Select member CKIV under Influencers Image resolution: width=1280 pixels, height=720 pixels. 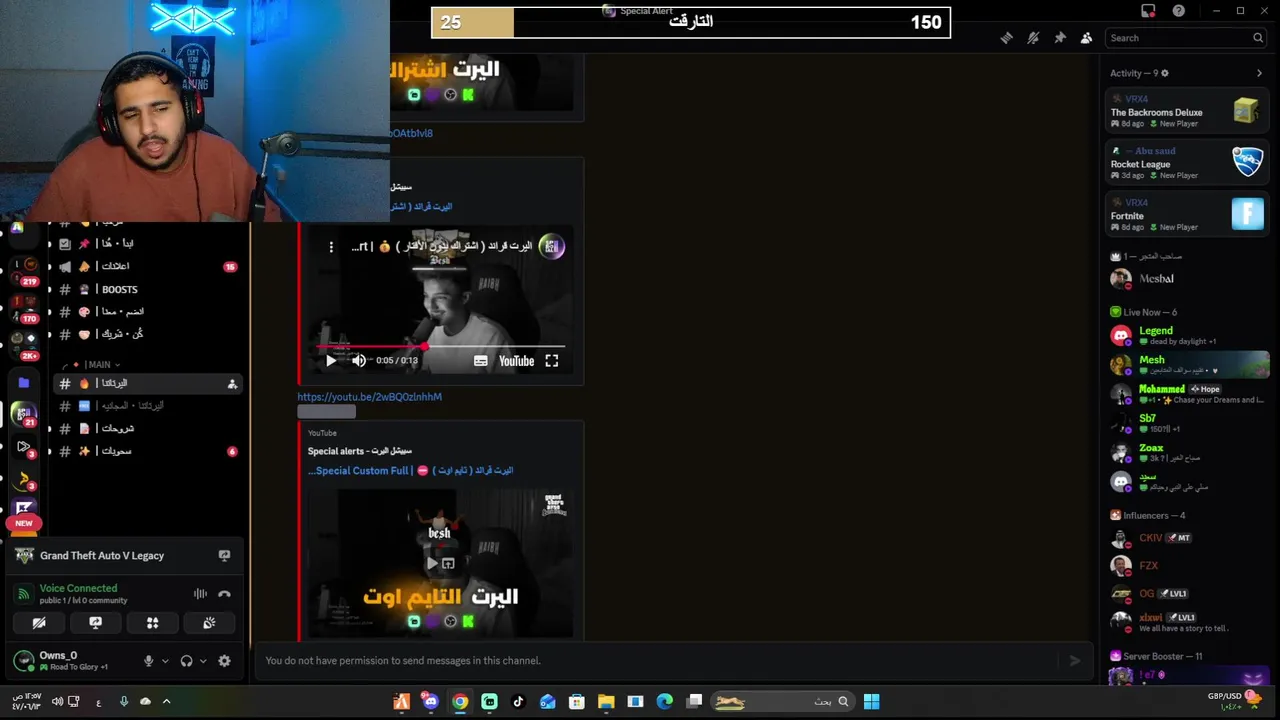coord(1187,538)
